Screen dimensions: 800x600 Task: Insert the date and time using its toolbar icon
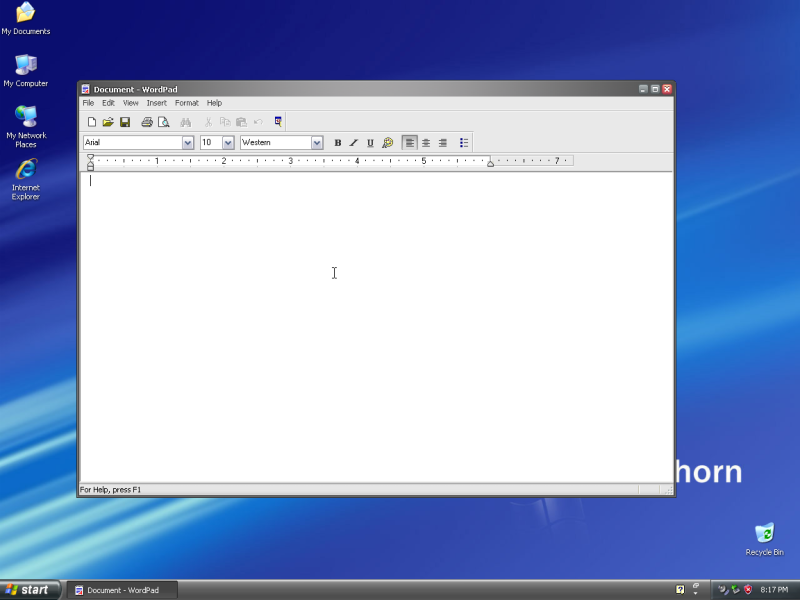pyautogui.click(x=277, y=122)
